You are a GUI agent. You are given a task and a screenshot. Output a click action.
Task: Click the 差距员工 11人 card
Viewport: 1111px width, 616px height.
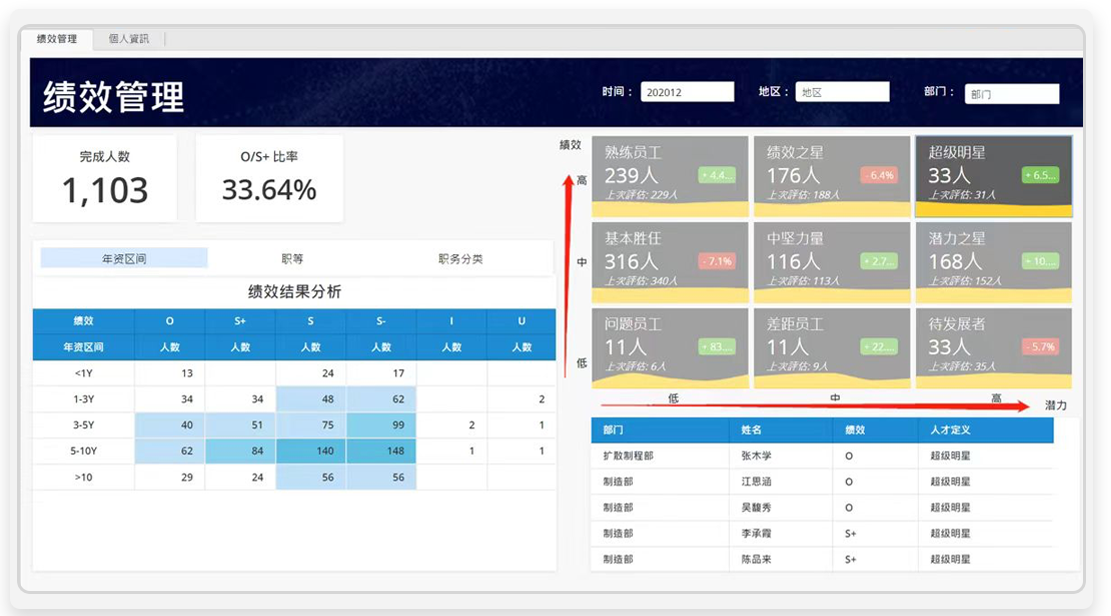(x=832, y=348)
